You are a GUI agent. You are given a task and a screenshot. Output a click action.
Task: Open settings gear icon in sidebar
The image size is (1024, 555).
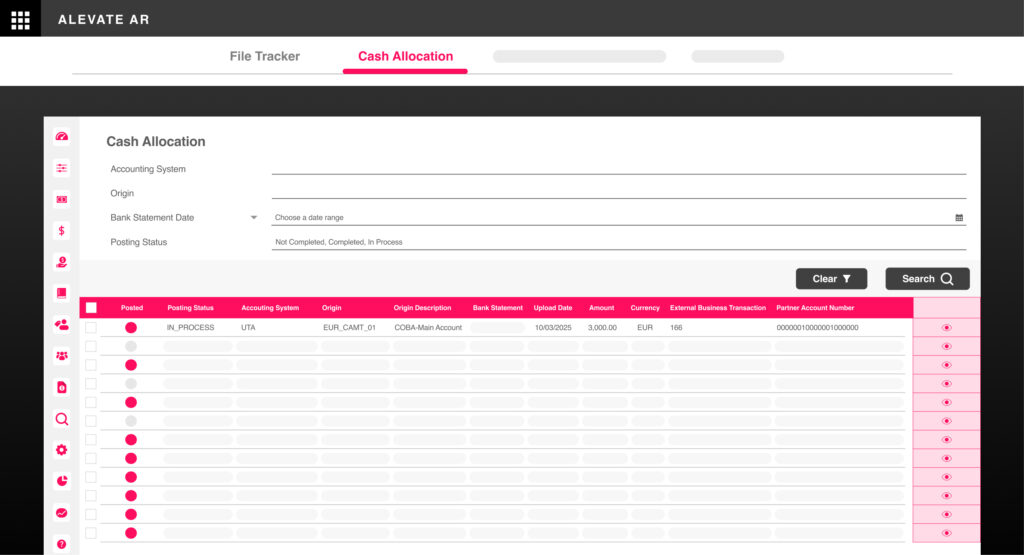[62, 450]
